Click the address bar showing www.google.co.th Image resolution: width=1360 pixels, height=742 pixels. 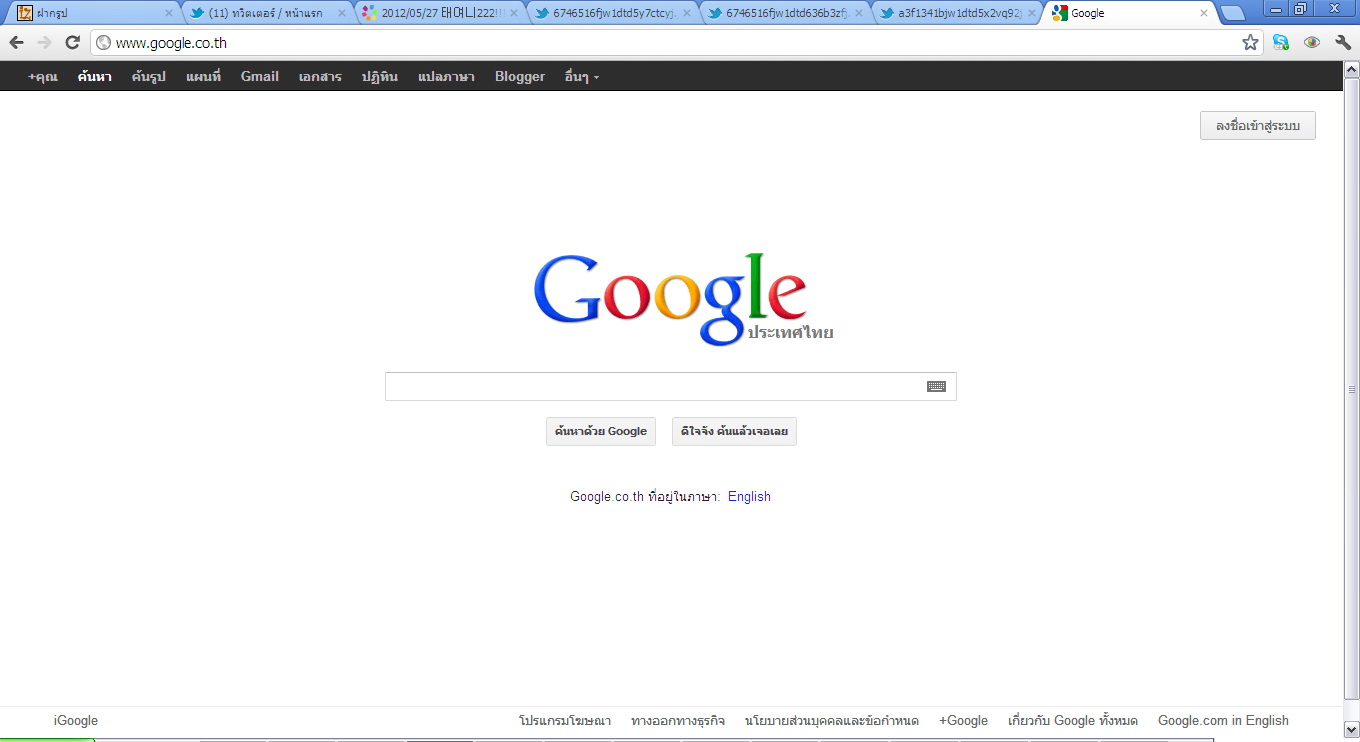tap(675, 43)
